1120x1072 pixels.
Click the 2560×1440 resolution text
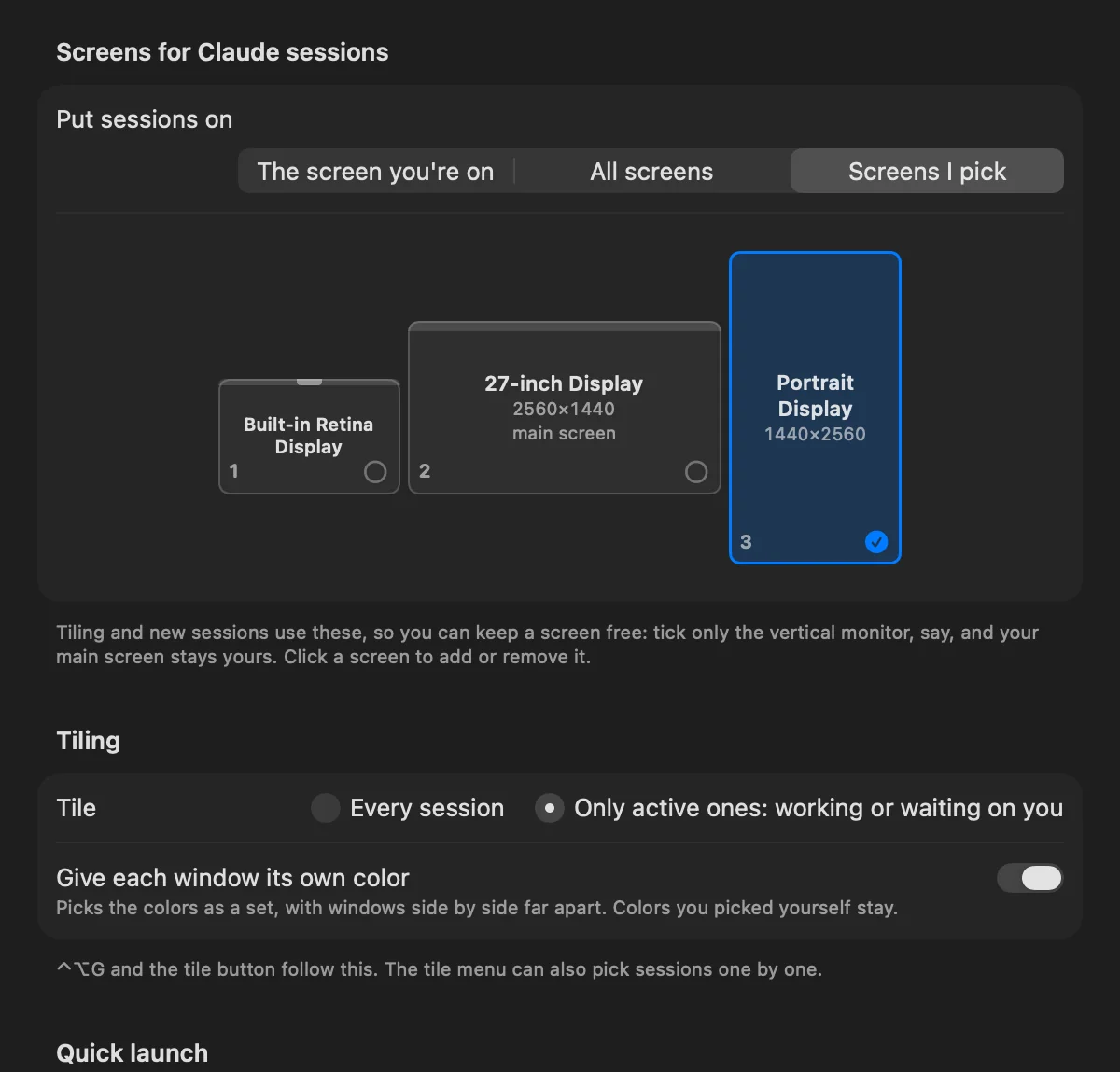coord(564,409)
